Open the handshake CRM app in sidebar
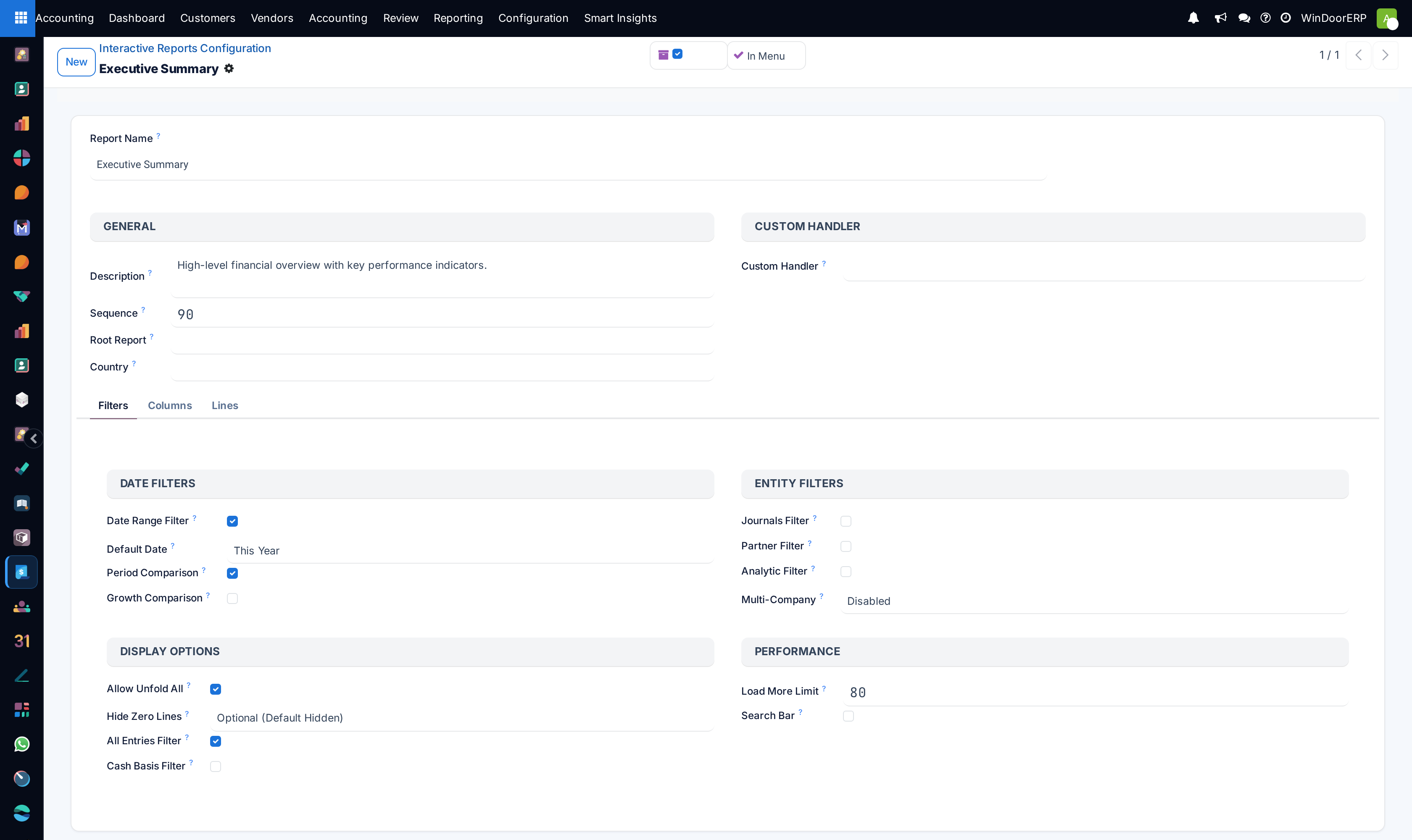 pyautogui.click(x=21, y=296)
